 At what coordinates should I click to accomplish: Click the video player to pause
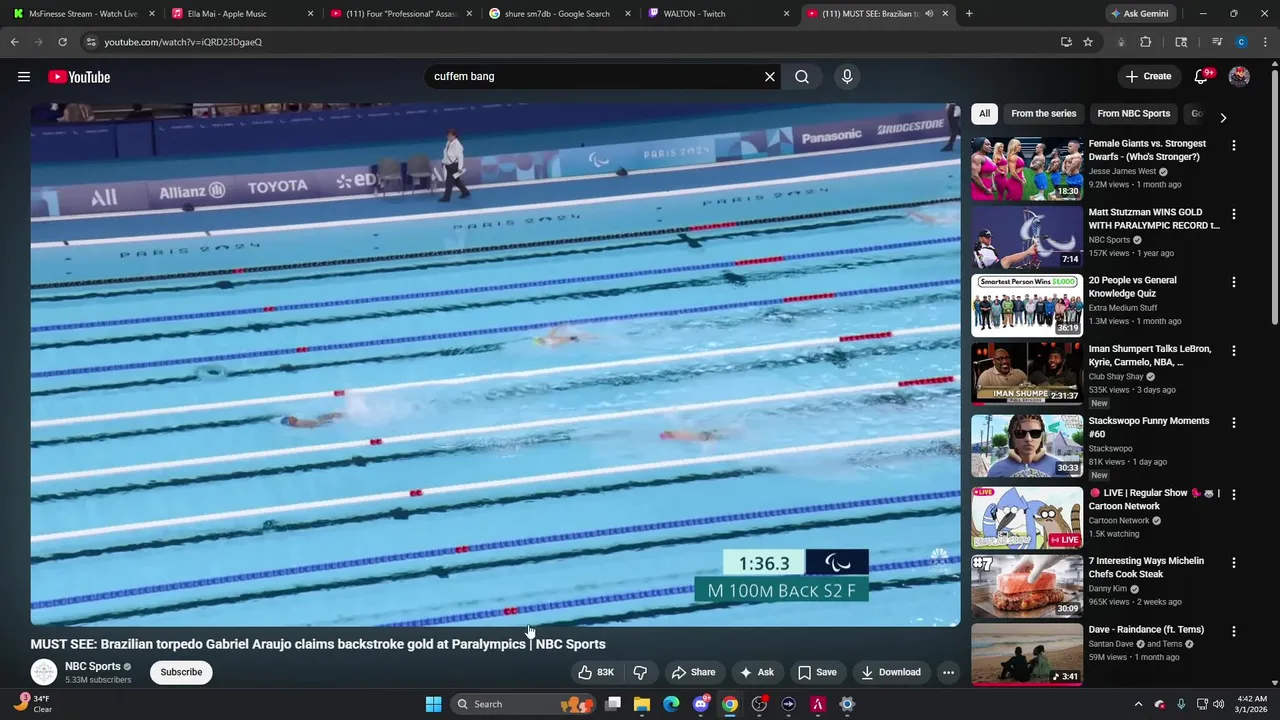coord(495,365)
